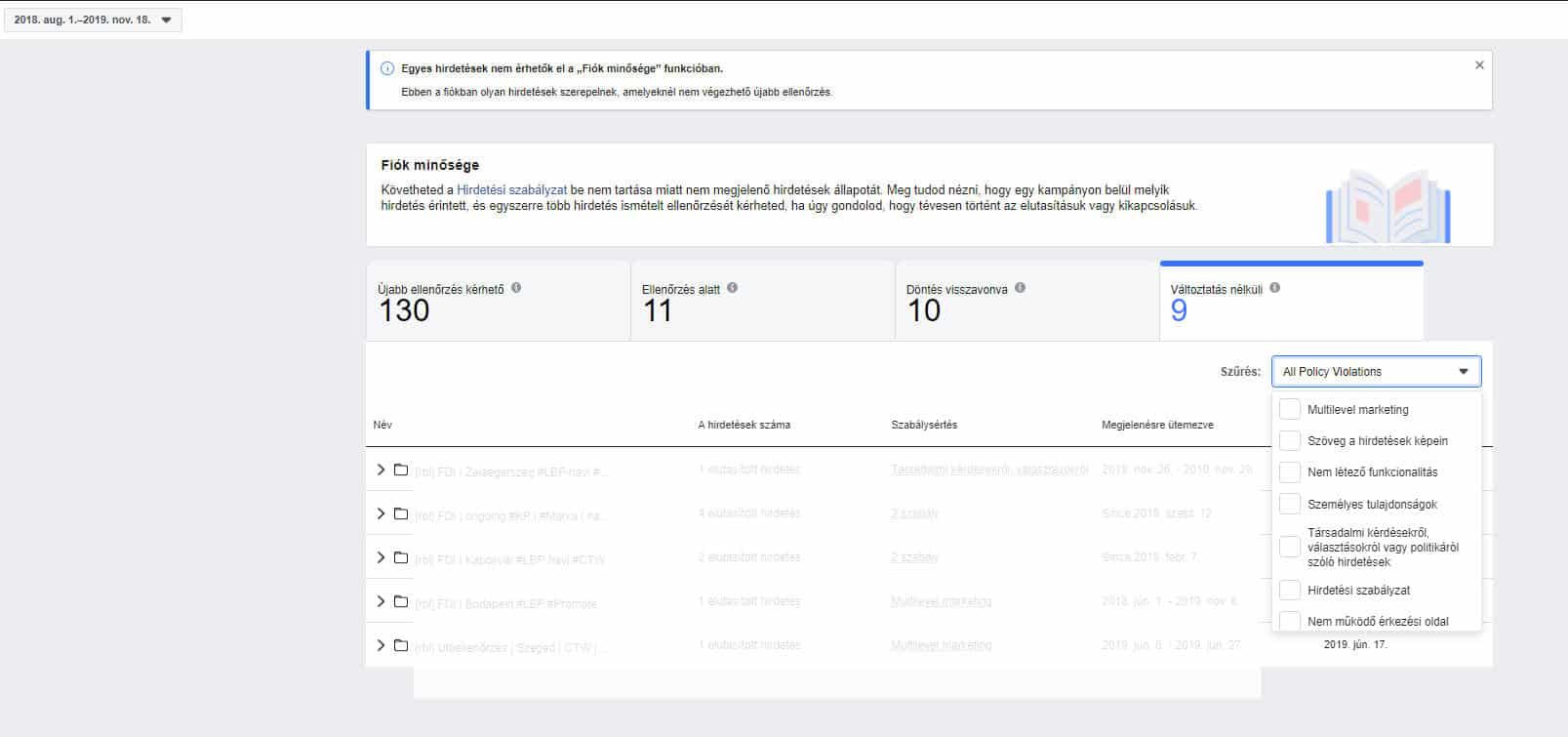1568x737 pixels.
Task: Click folder icon of Budapest campaign
Action: tap(401, 601)
